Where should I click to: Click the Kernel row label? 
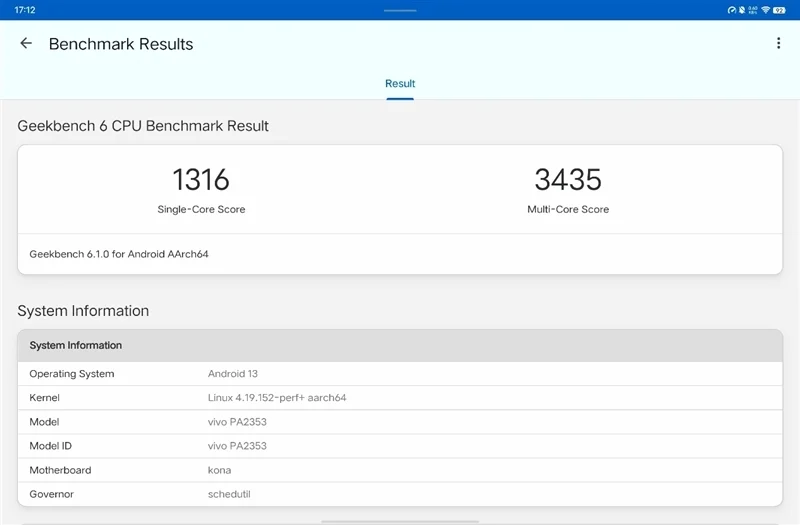point(44,397)
